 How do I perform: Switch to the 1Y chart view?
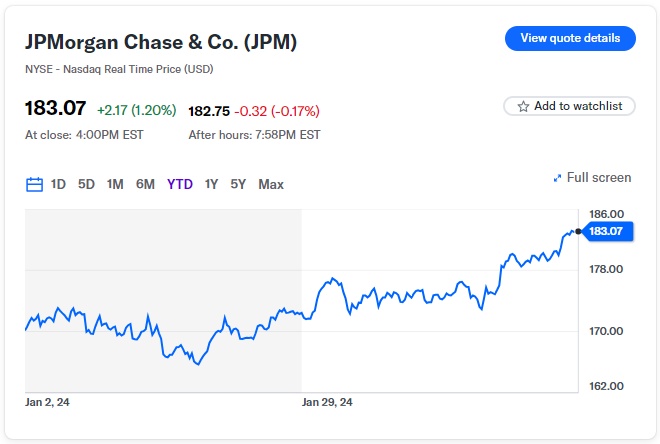(211, 184)
